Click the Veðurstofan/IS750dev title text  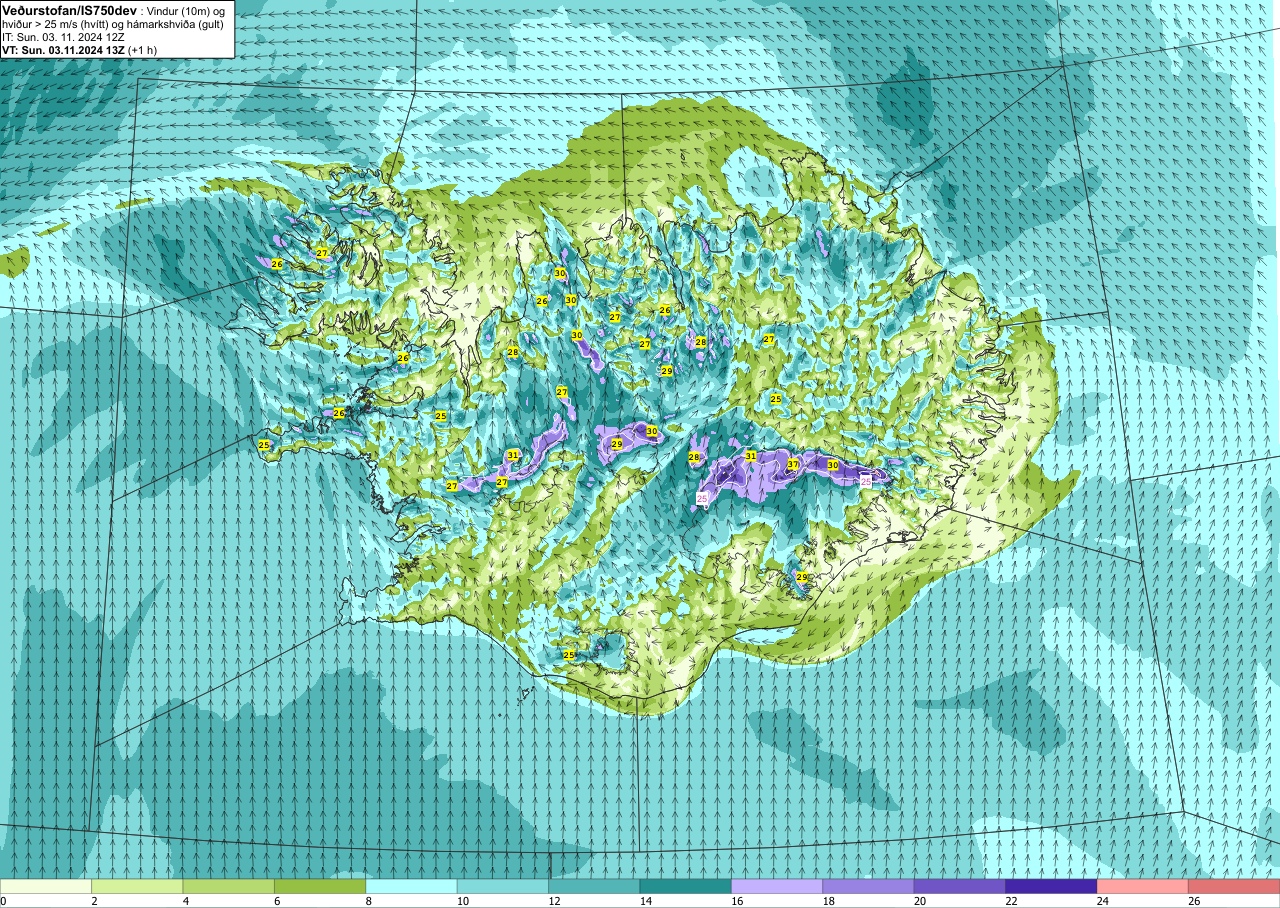[70, 9]
